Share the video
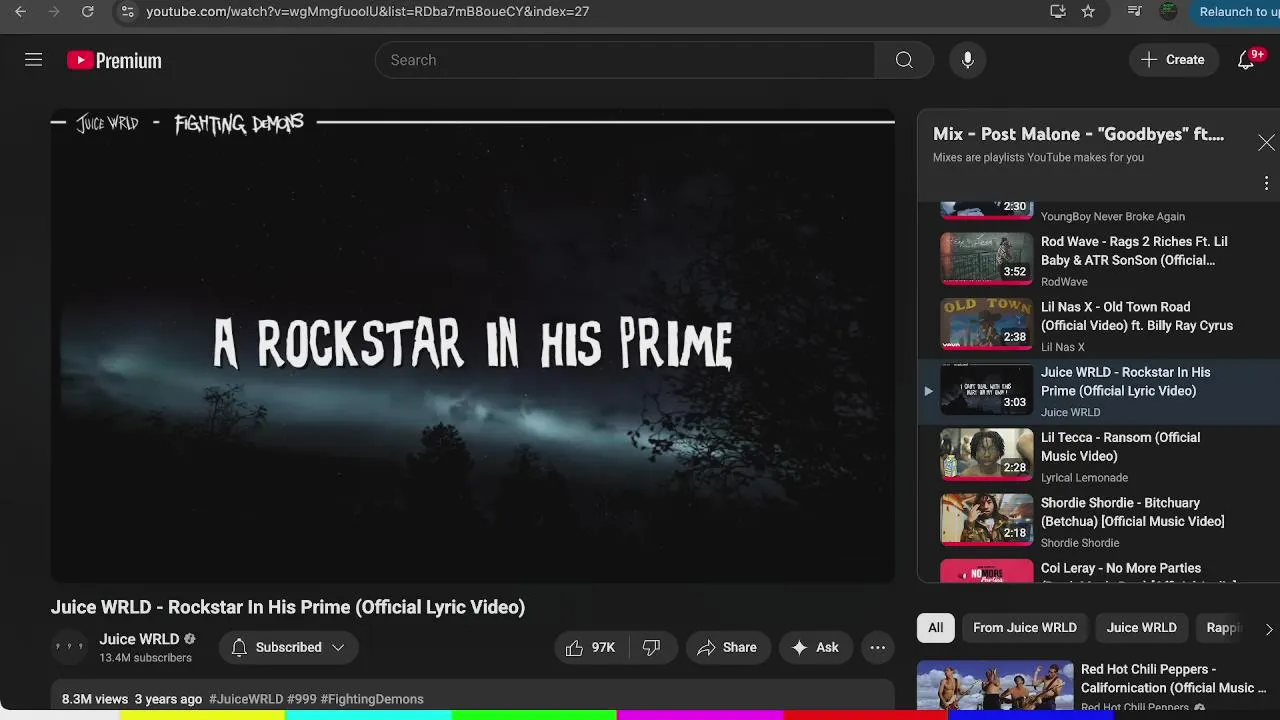This screenshot has height=720, width=1280. [727, 648]
